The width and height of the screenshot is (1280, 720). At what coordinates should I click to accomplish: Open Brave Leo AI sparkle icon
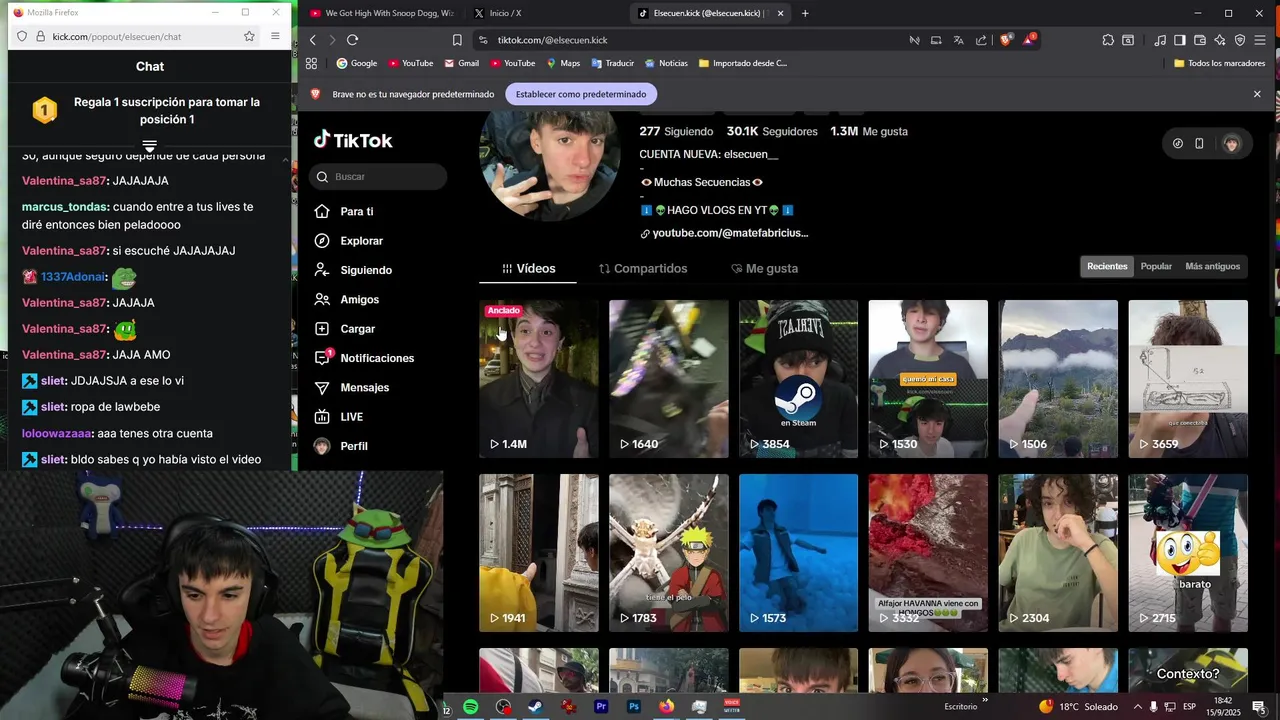(x=1220, y=40)
